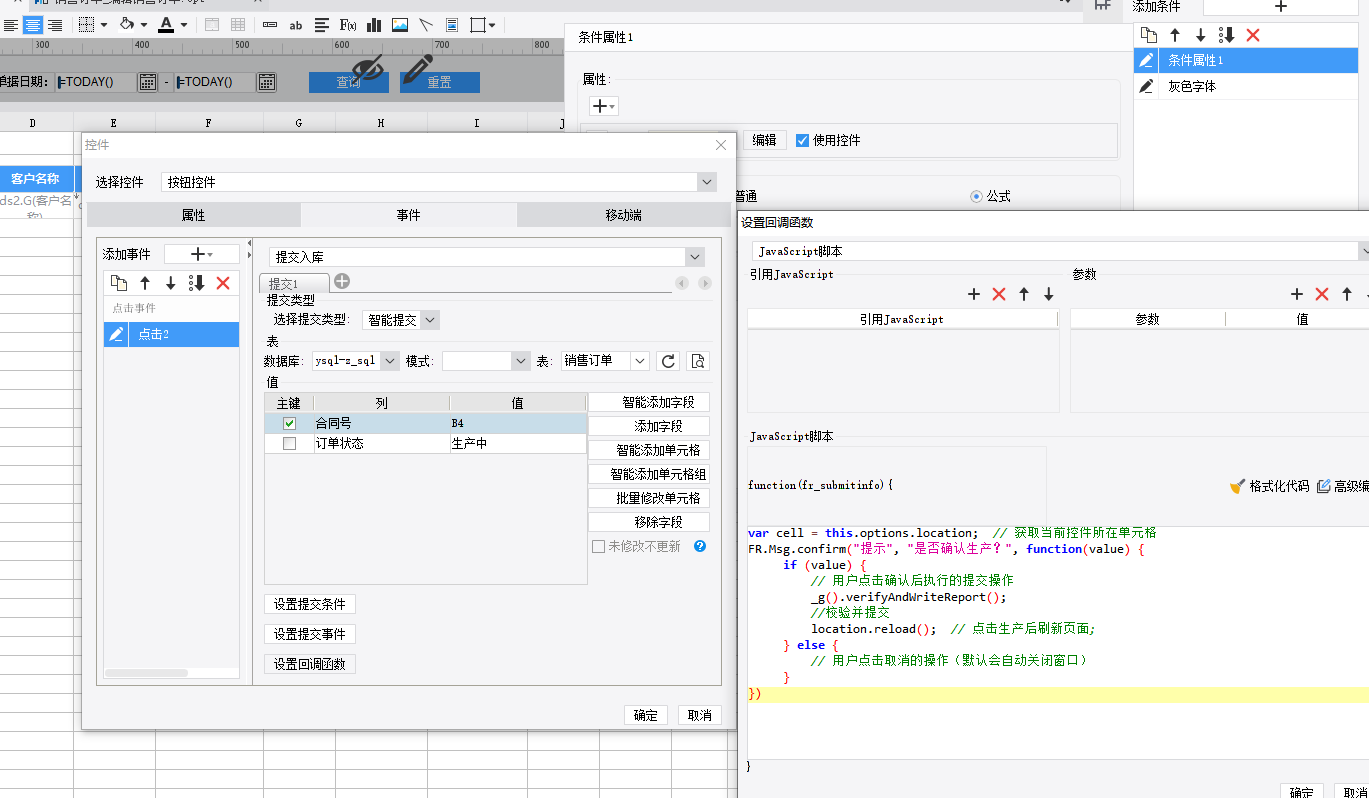Screen dimensions: 1369x798
Task: Delete the selected event with red X
Action: coord(223,283)
